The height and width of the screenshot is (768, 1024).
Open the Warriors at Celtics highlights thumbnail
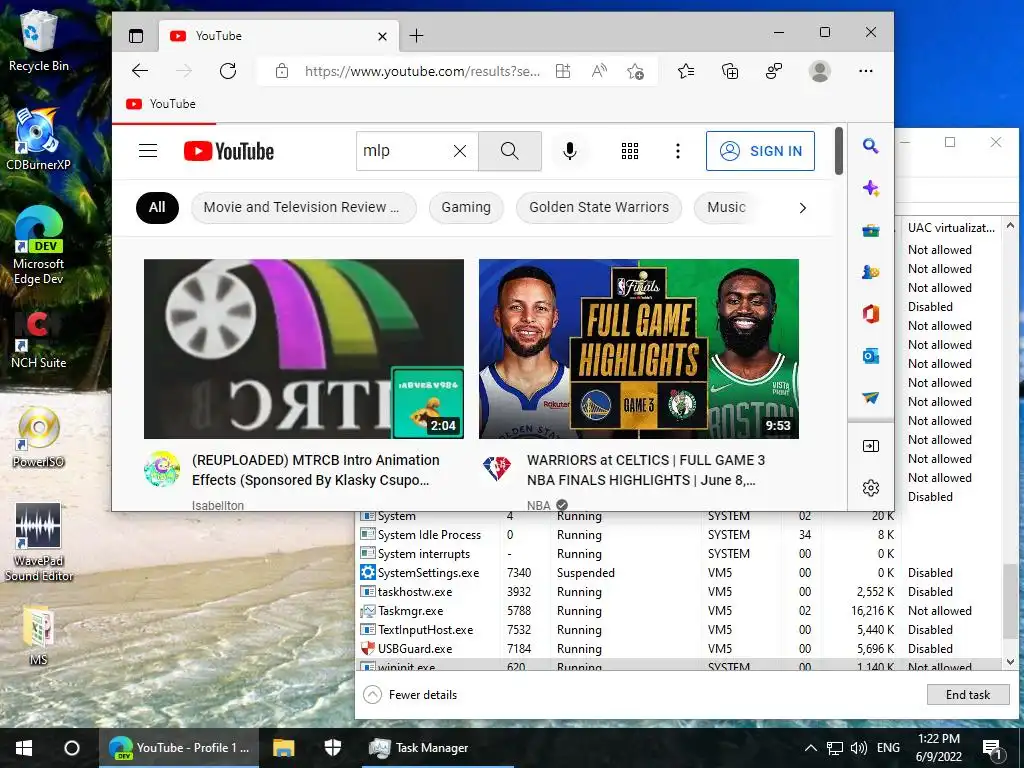[x=639, y=349]
